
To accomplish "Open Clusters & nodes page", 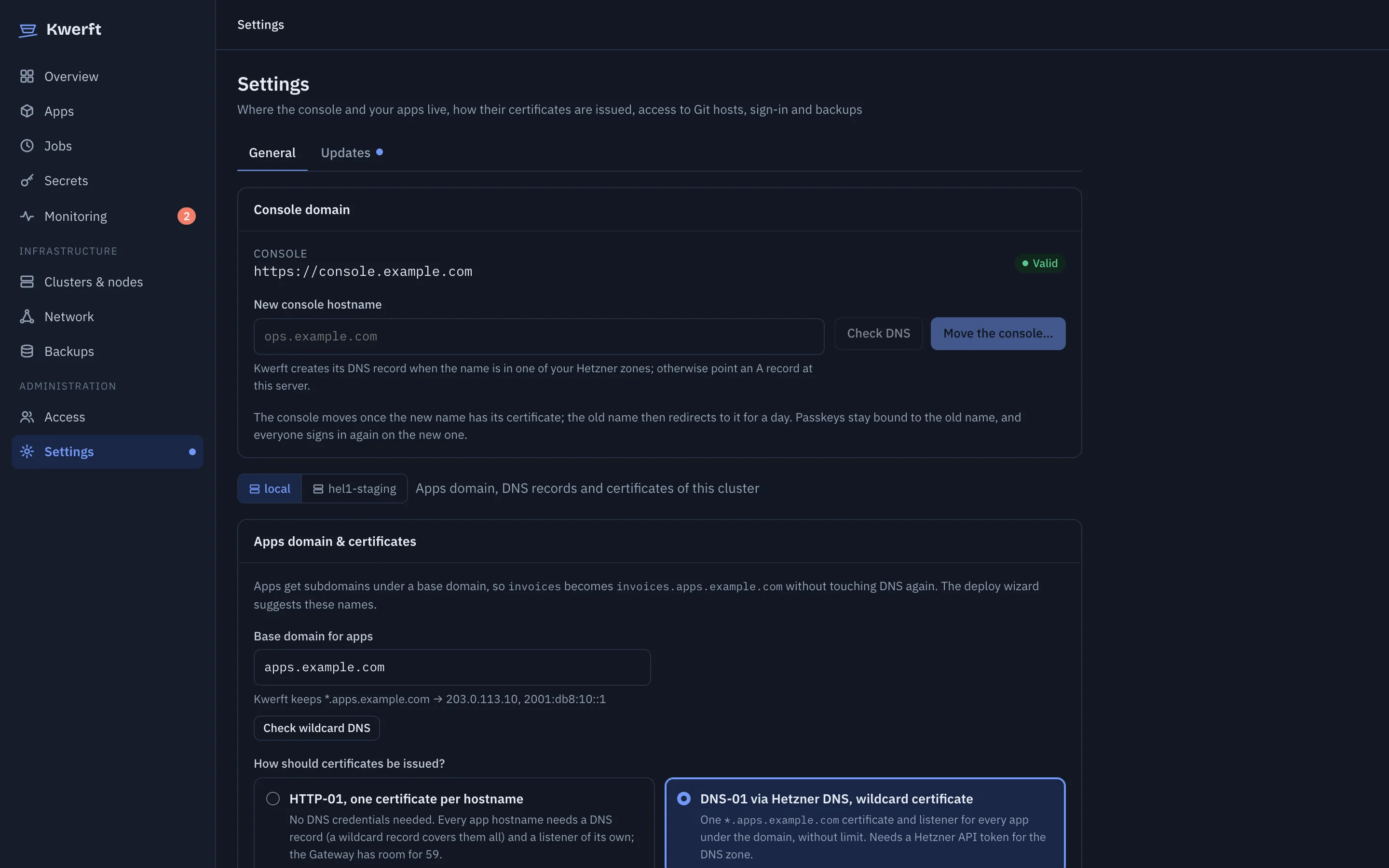I will (108, 282).
